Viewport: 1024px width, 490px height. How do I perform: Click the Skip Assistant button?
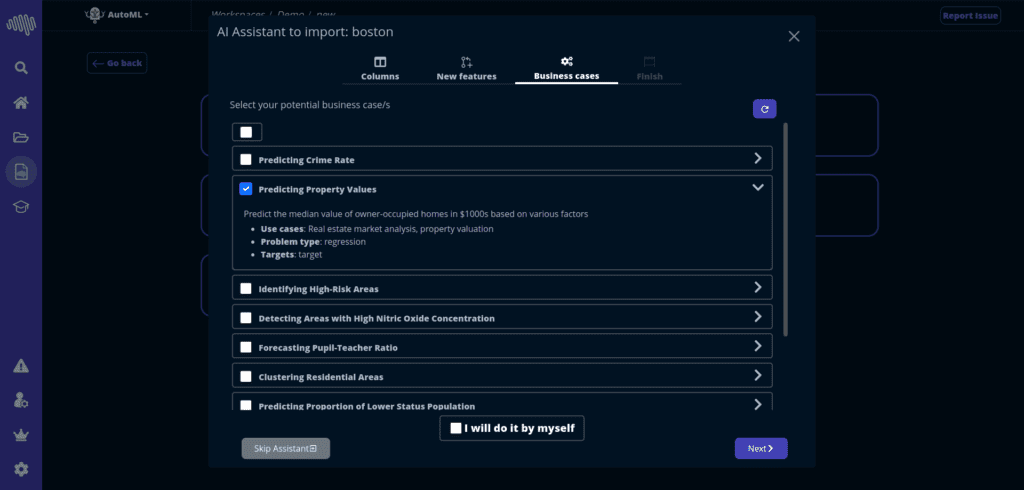click(x=285, y=448)
